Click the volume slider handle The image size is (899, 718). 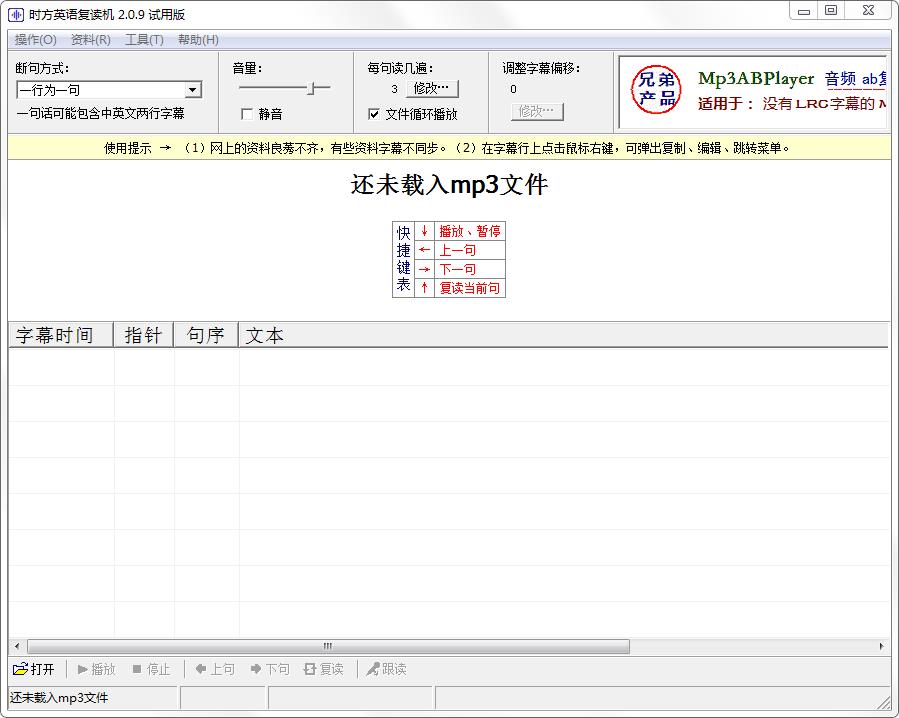pyautogui.click(x=312, y=89)
